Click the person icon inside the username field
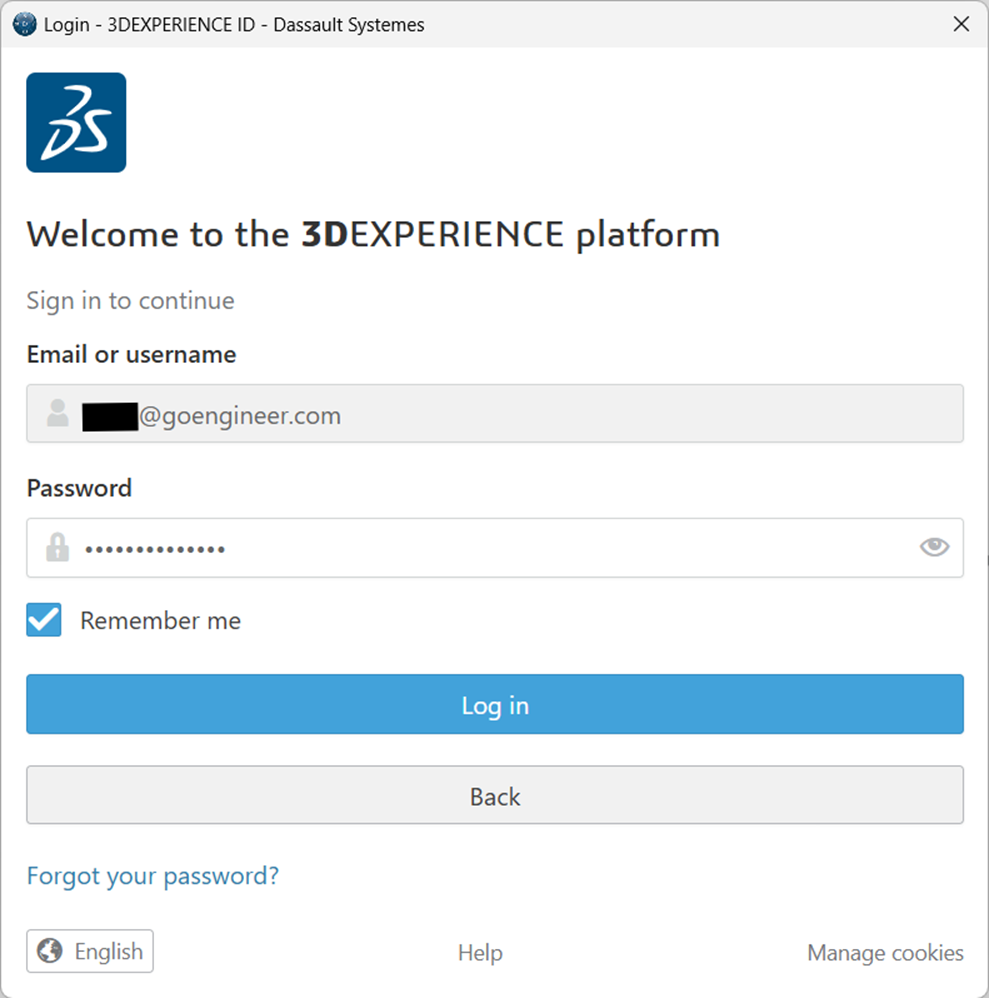The height and width of the screenshot is (998, 989). tap(57, 413)
